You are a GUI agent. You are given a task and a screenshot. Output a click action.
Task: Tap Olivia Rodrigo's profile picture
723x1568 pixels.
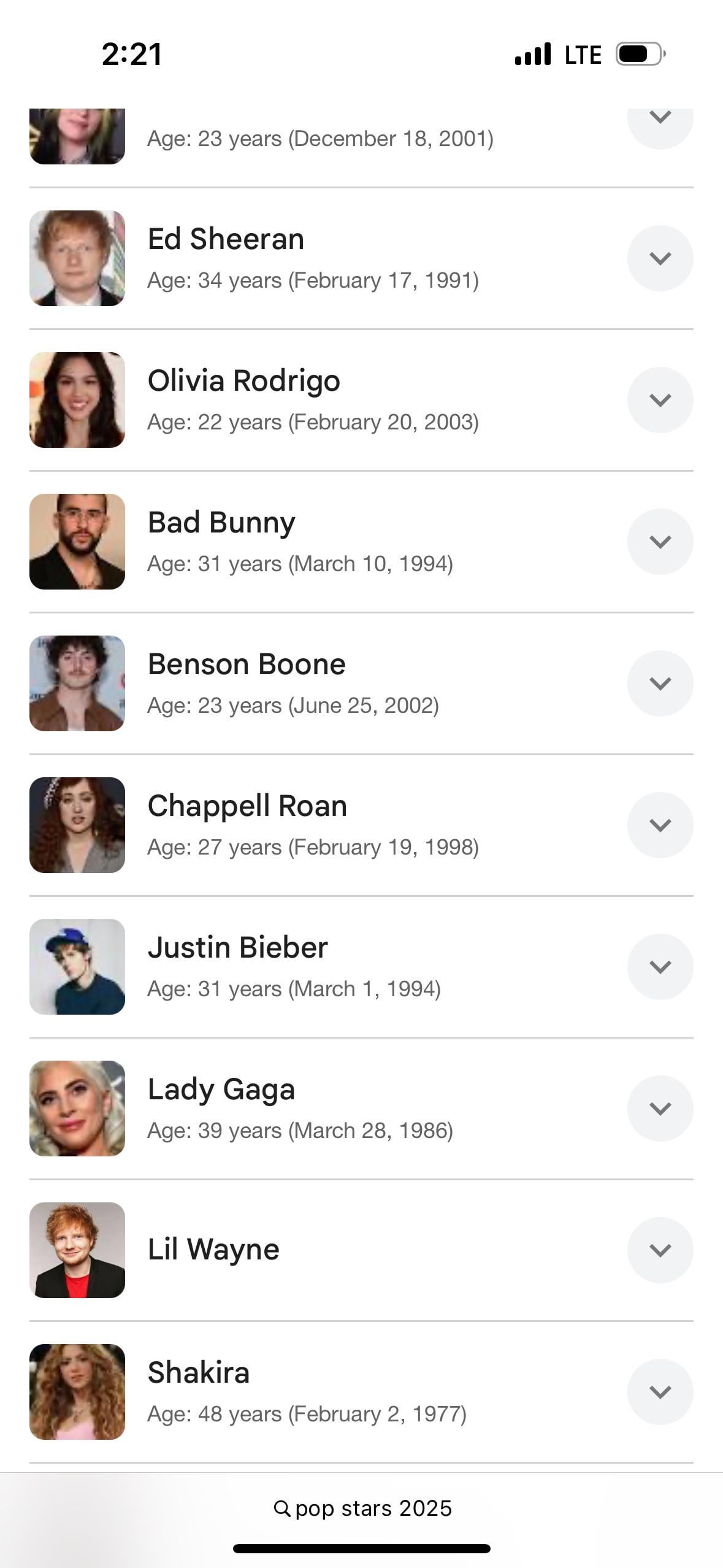77,400
